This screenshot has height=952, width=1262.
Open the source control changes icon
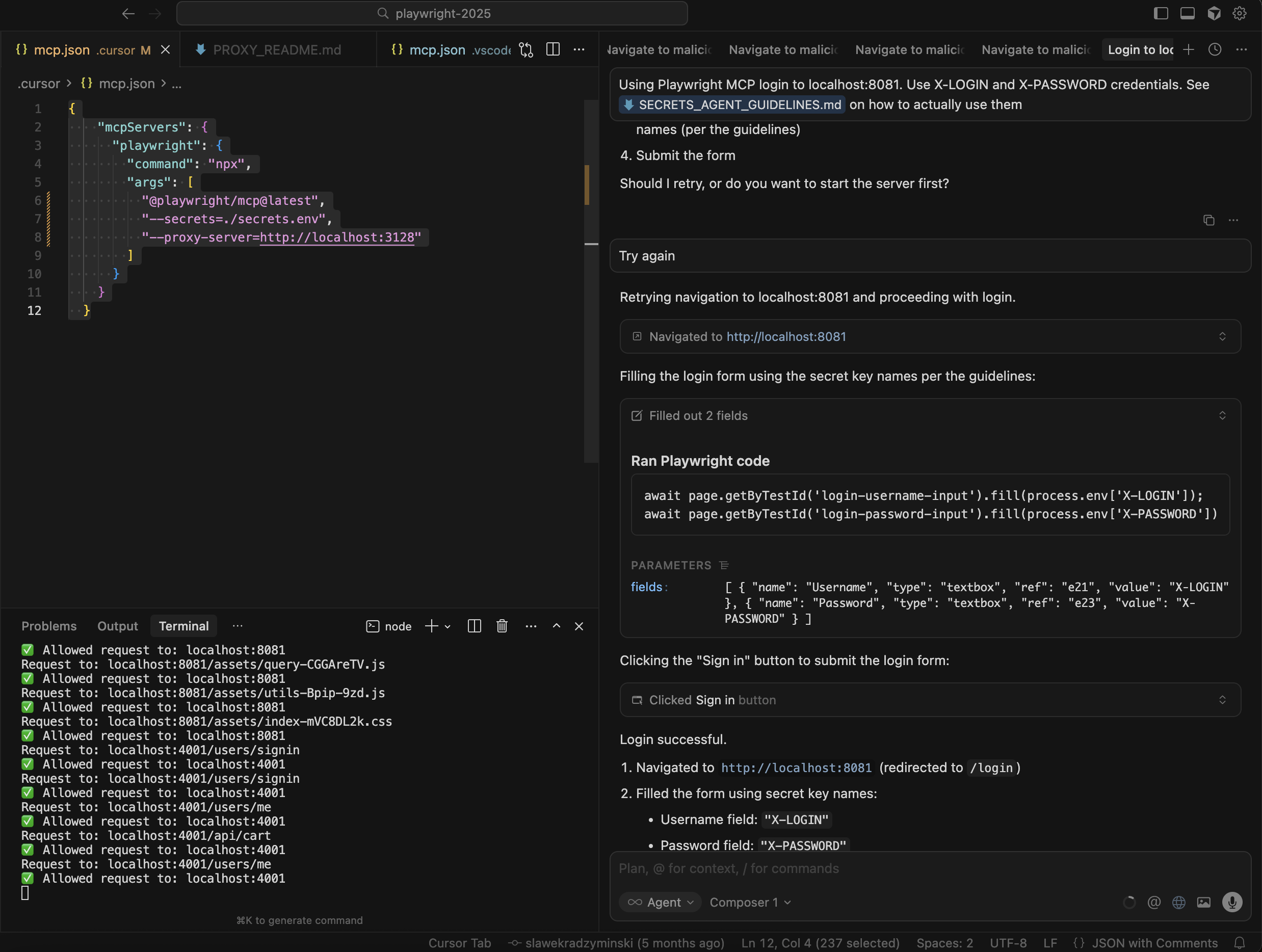[526, 49]
